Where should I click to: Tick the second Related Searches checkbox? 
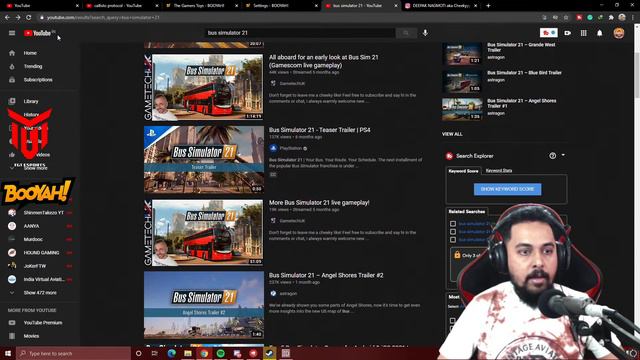coord(453,231)
